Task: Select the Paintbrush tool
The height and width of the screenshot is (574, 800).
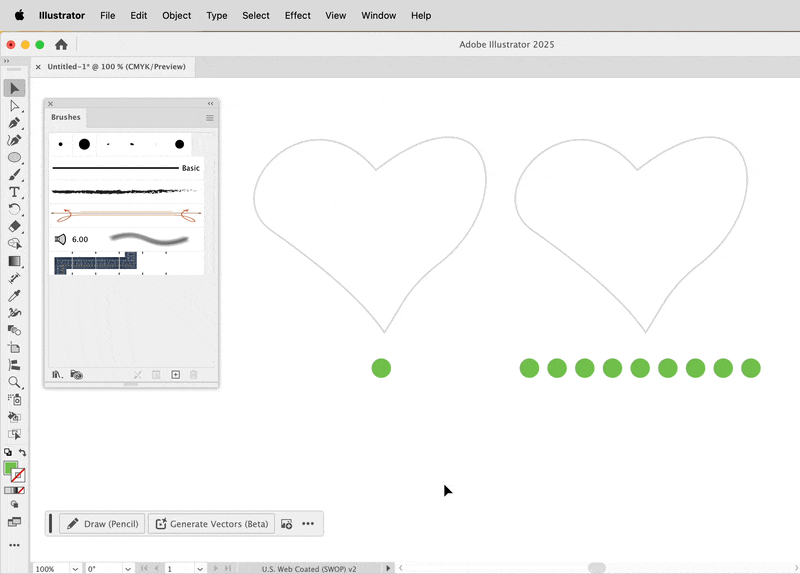Action: click(14, 174)
